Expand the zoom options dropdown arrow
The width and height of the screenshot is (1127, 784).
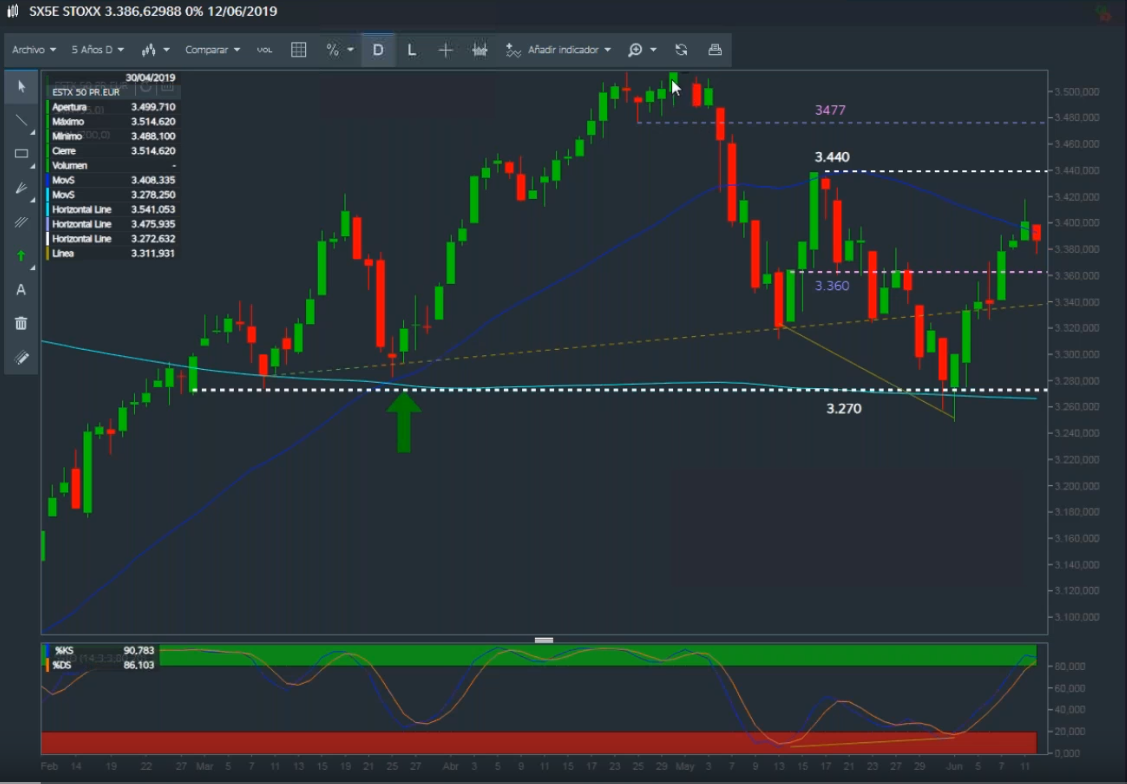(x=653, y=50)
